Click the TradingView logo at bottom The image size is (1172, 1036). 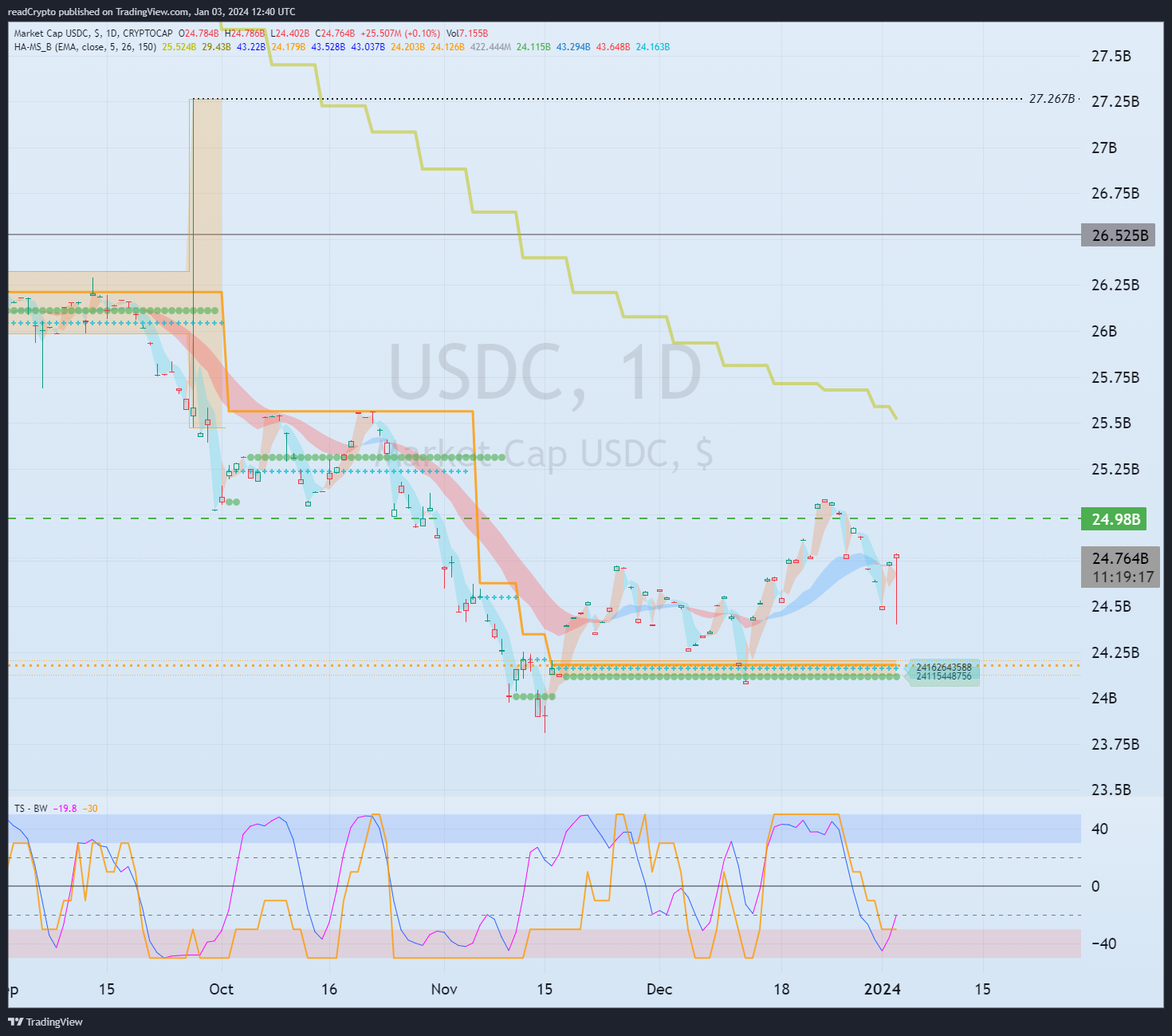coord(45,1022)
